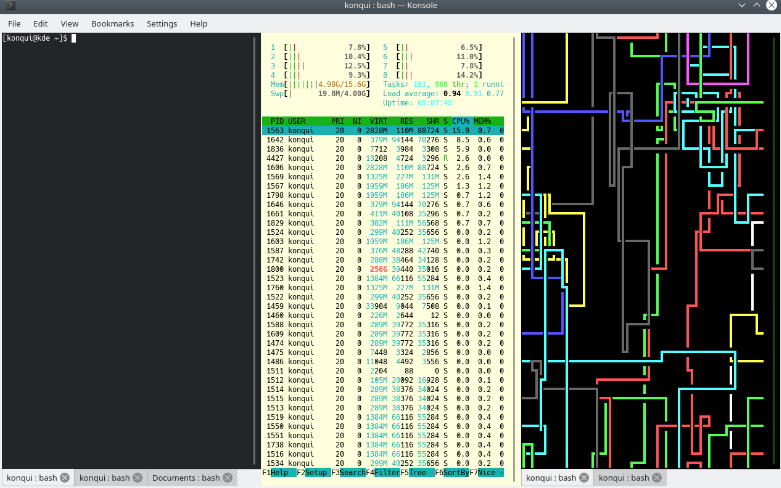Image resolution: width=781 pixels, height=488 pixels.
Task: Sort by the CPU% column header
Action: pos(461,120)
